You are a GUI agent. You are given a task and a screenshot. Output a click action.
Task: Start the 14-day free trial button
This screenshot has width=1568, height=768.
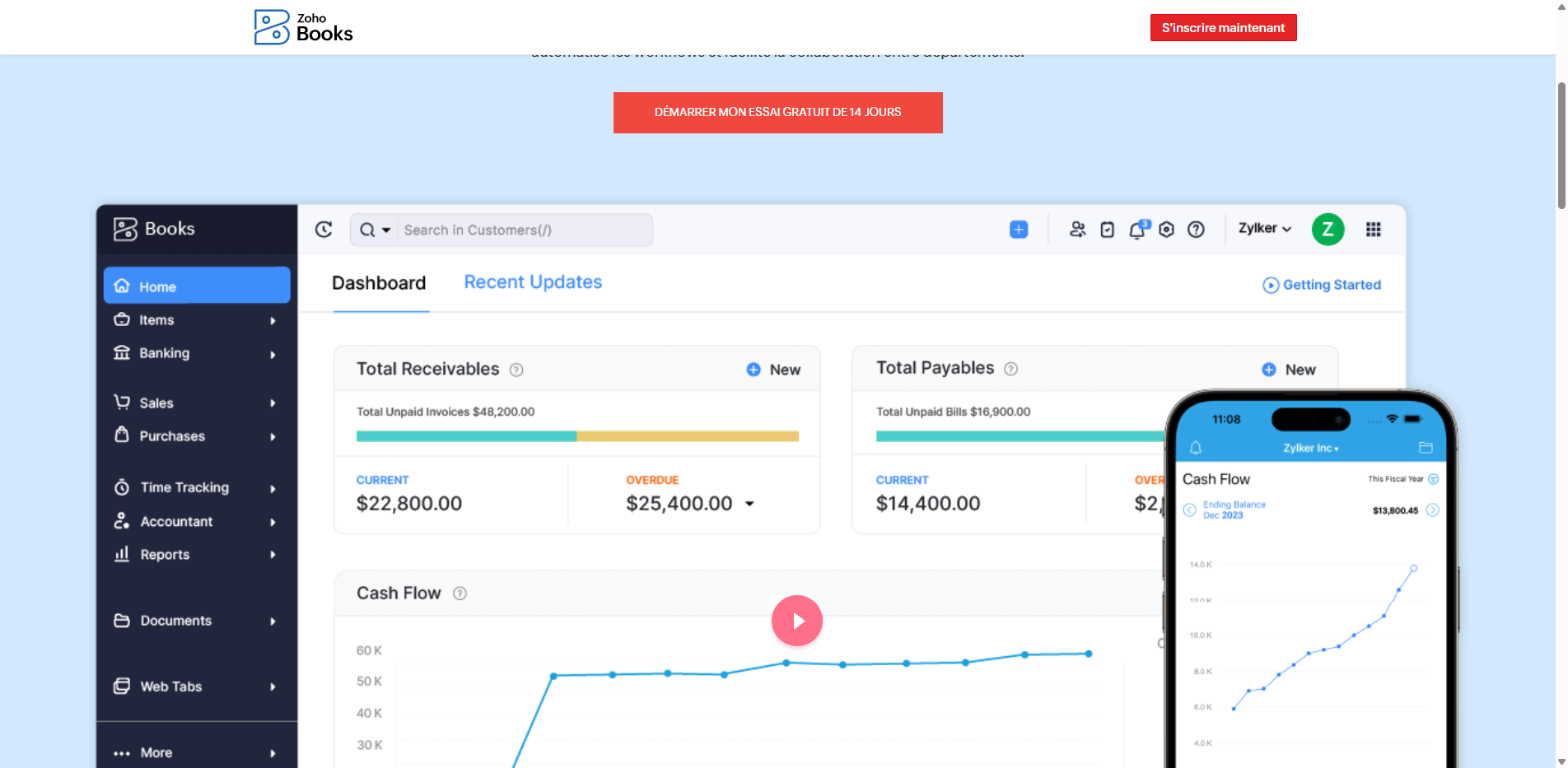pyautogui.click(x=777, y=113)
